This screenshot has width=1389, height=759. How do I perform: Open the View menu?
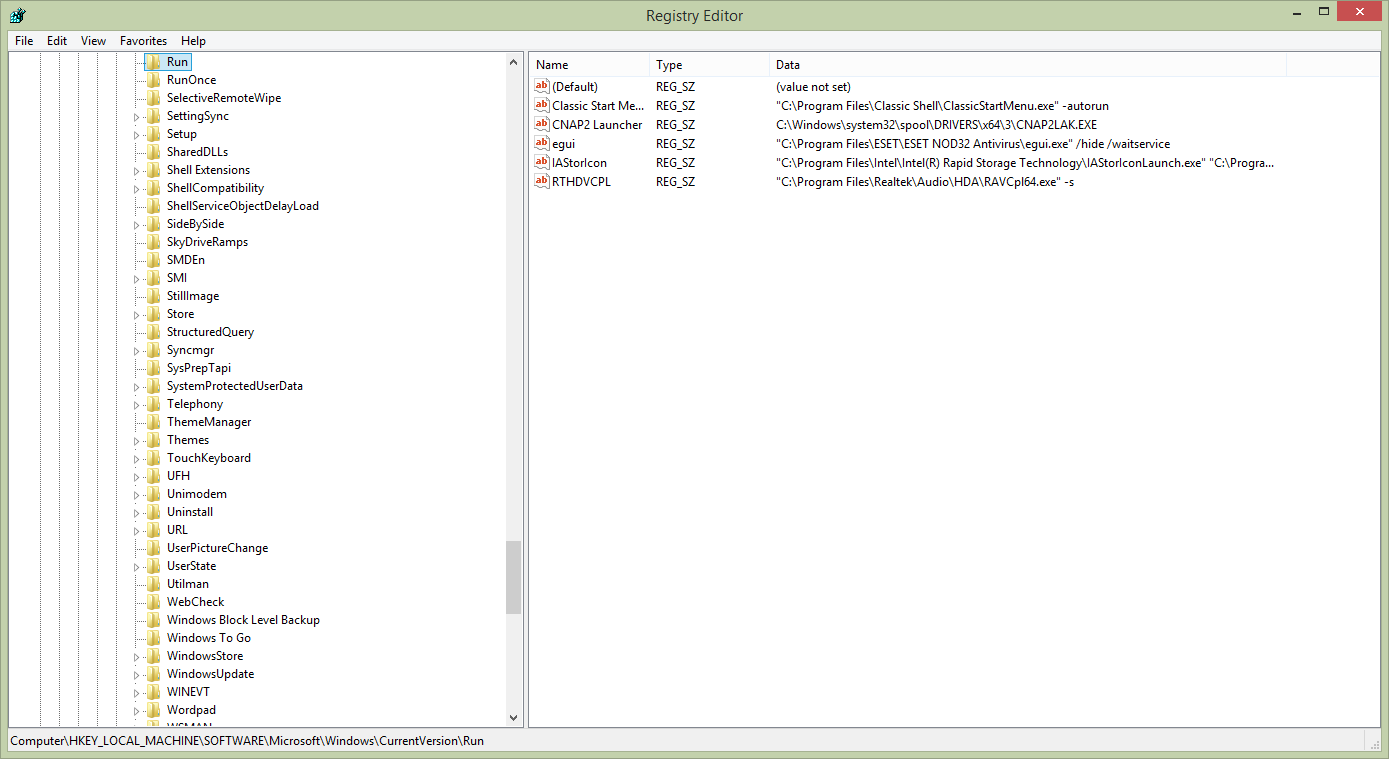[x=94, y=41]
